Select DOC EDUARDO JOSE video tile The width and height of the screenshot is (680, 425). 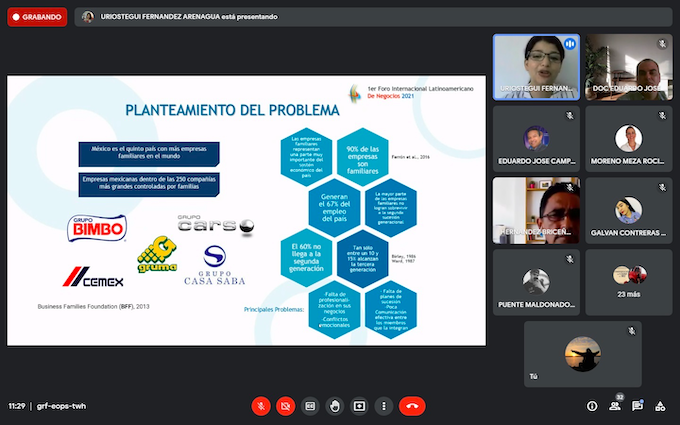point(629,67)
